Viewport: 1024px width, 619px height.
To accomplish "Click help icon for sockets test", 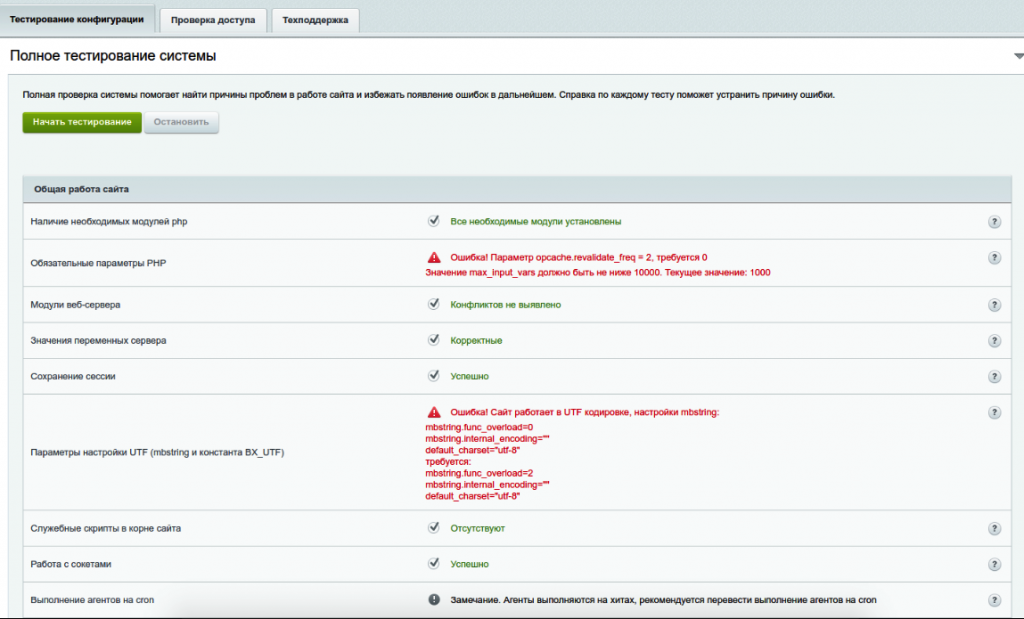I will pos(994,565).
